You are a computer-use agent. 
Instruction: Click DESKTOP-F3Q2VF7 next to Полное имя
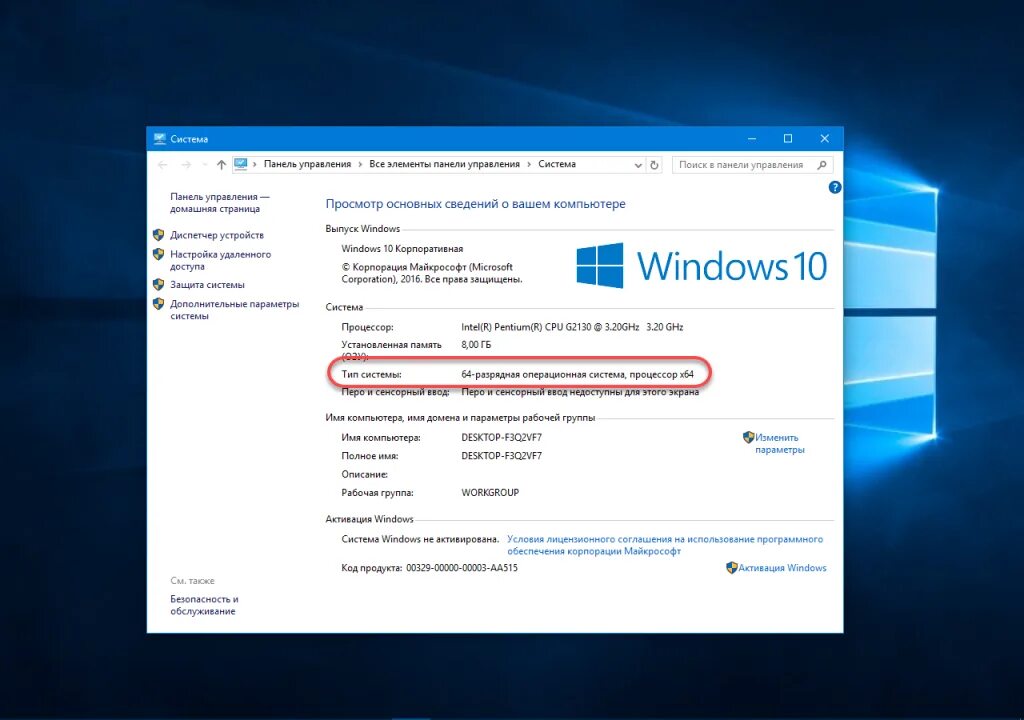[x=502, y=455]
